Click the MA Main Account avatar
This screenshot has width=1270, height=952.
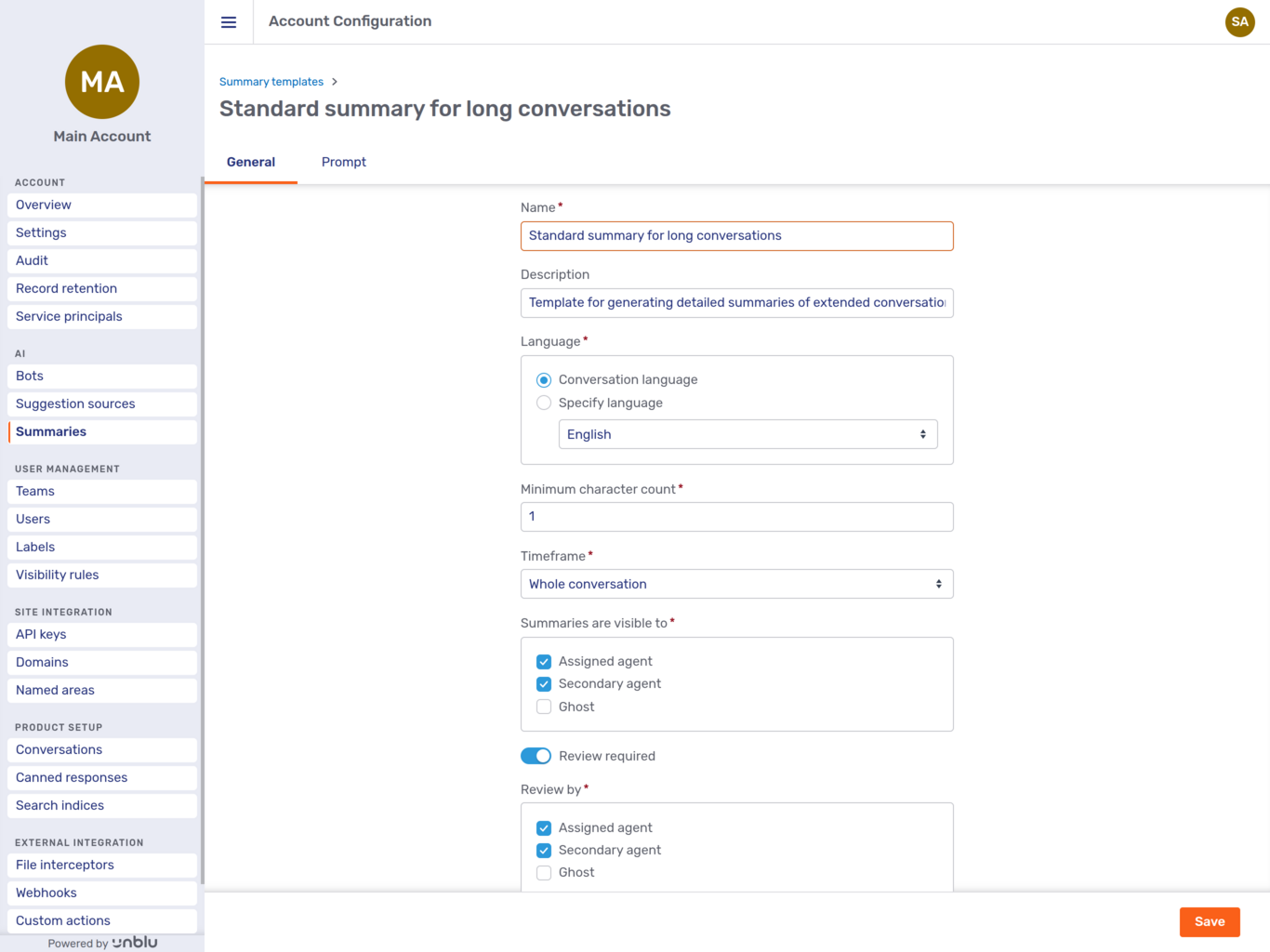(x=102, y=82)
